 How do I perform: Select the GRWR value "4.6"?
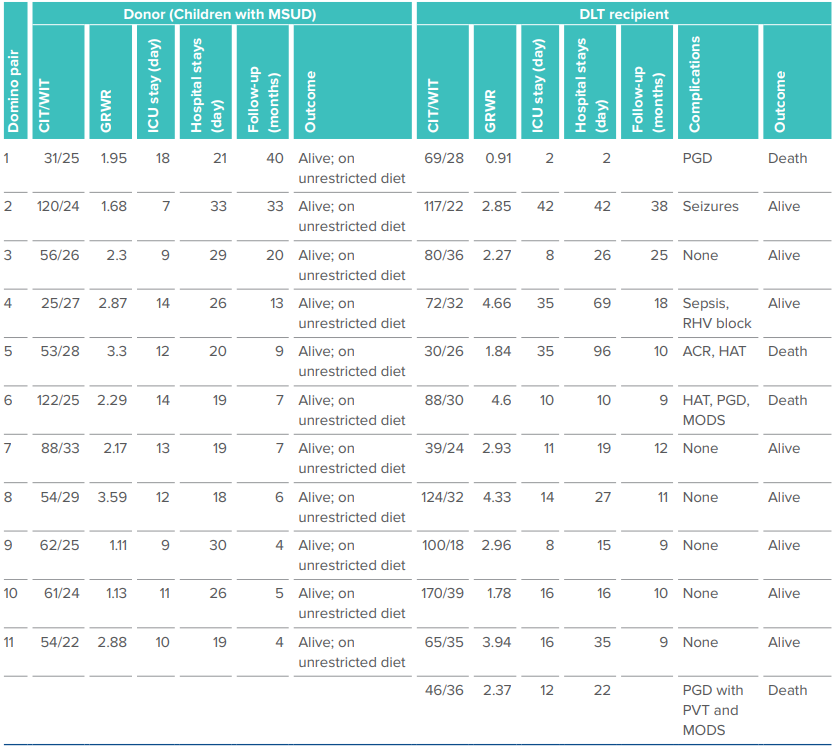tap(501, 400)
